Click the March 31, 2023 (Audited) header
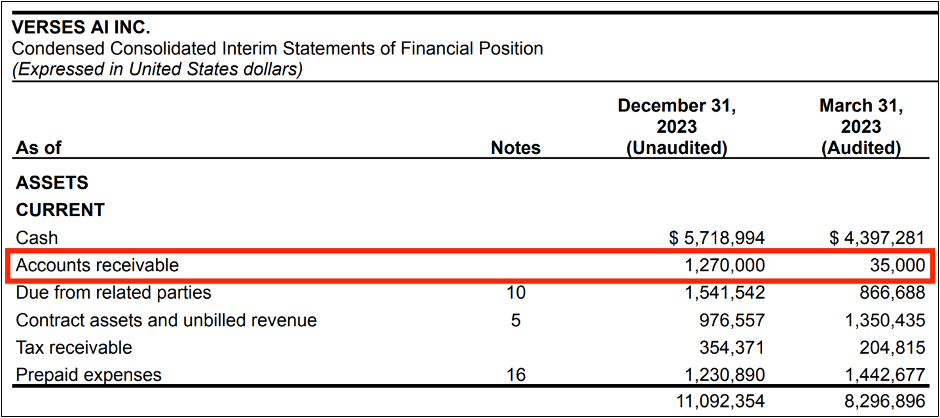 [860, 127]
